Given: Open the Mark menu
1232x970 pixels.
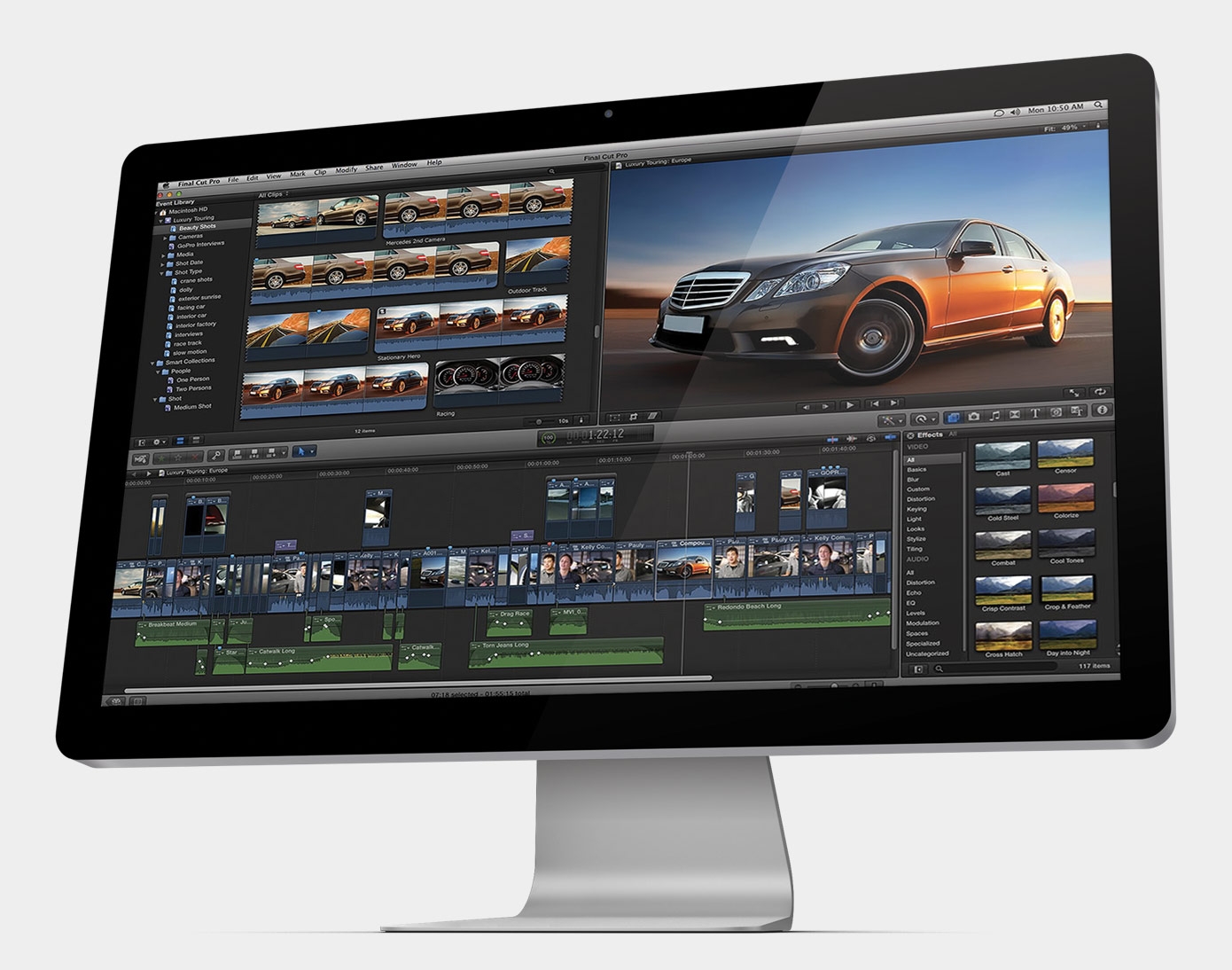Looking at the screenshot, I should pyautogui.click(x=297, y=174).
